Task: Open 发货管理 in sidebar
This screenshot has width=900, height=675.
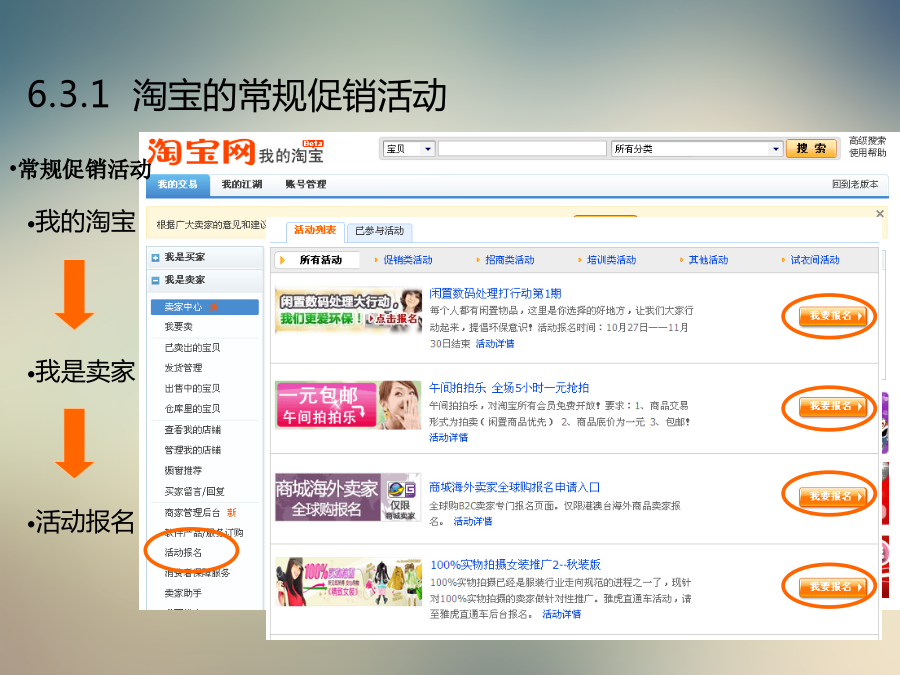Action: pyautogui.click(x=183, y=368)
